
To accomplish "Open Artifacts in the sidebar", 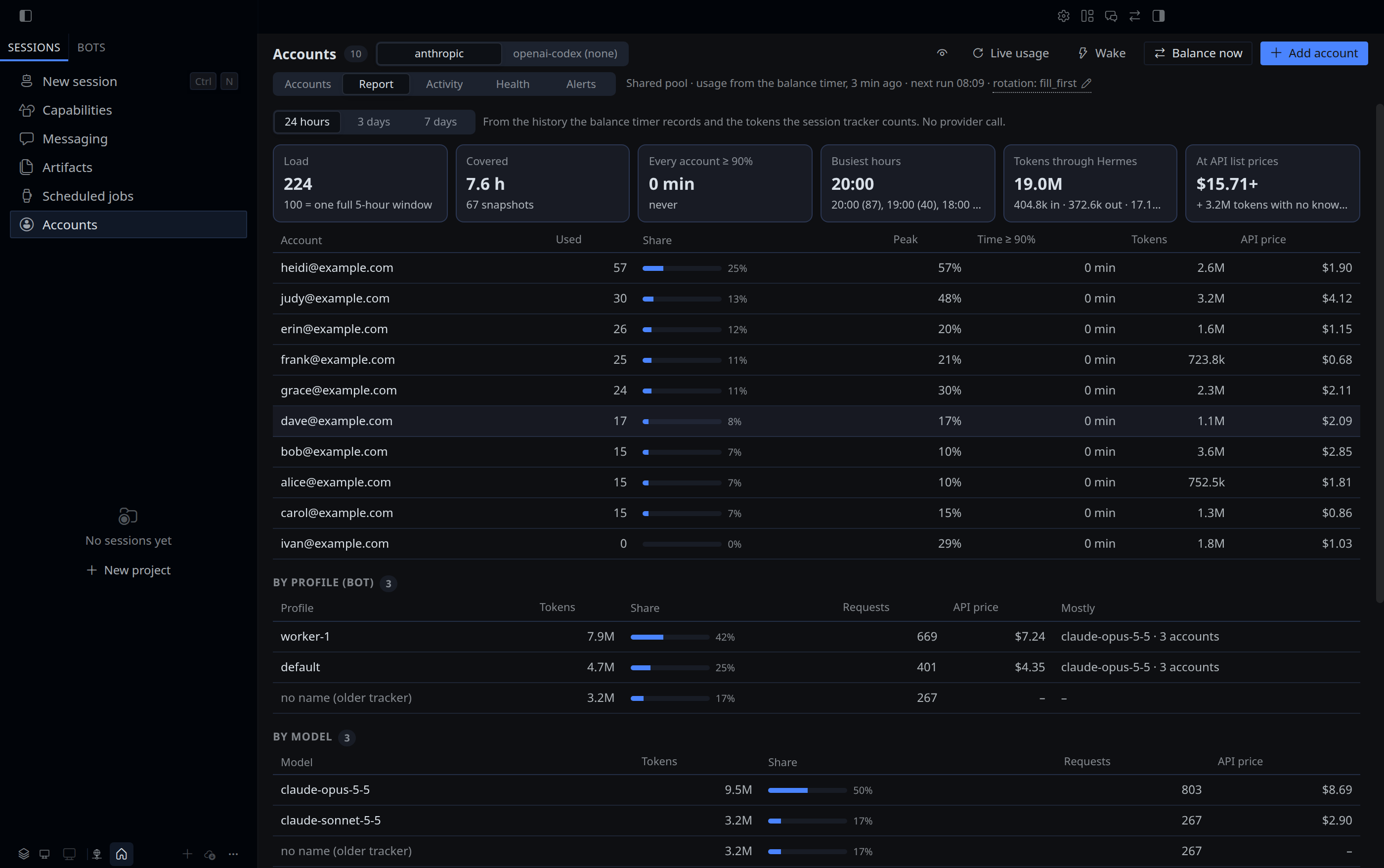I will tap(129, 168).
